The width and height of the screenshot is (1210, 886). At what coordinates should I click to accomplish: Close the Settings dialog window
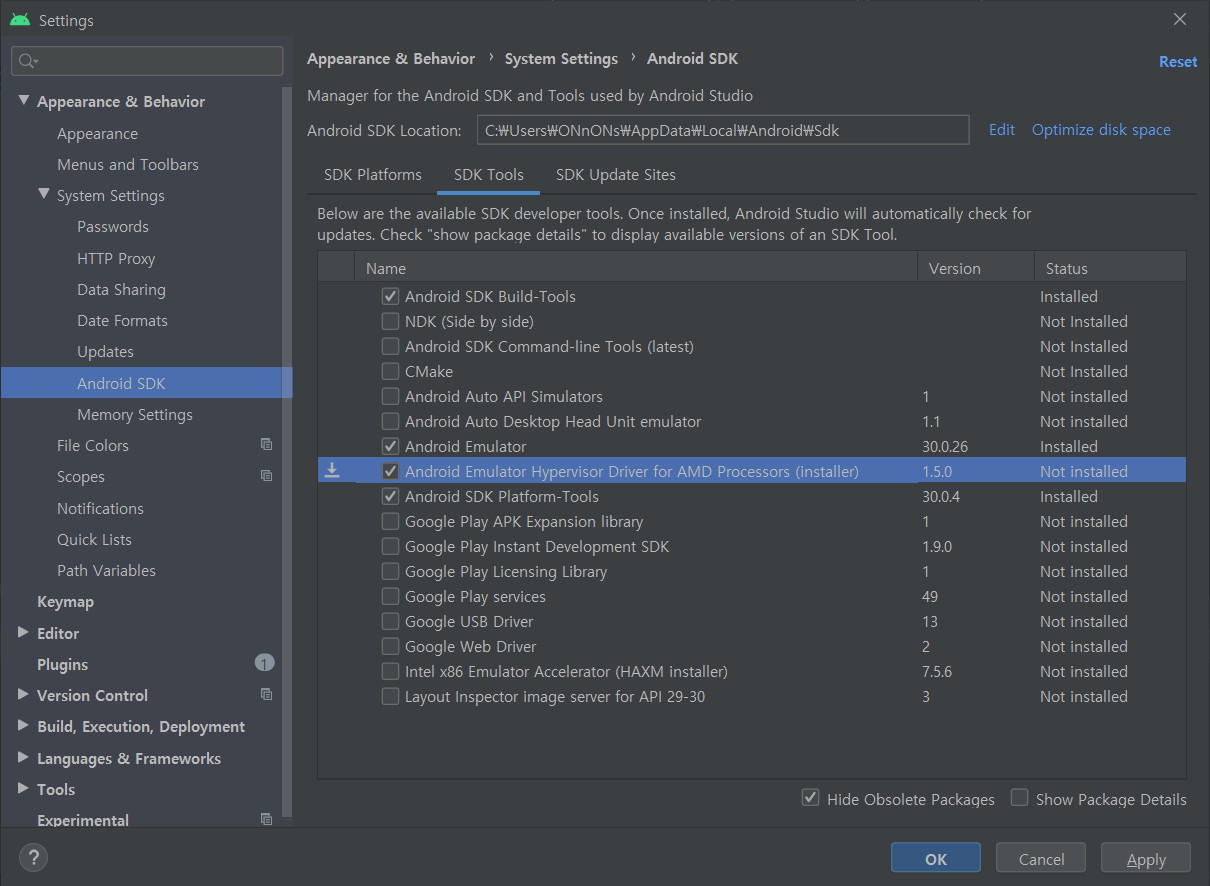pos(1181,19)
